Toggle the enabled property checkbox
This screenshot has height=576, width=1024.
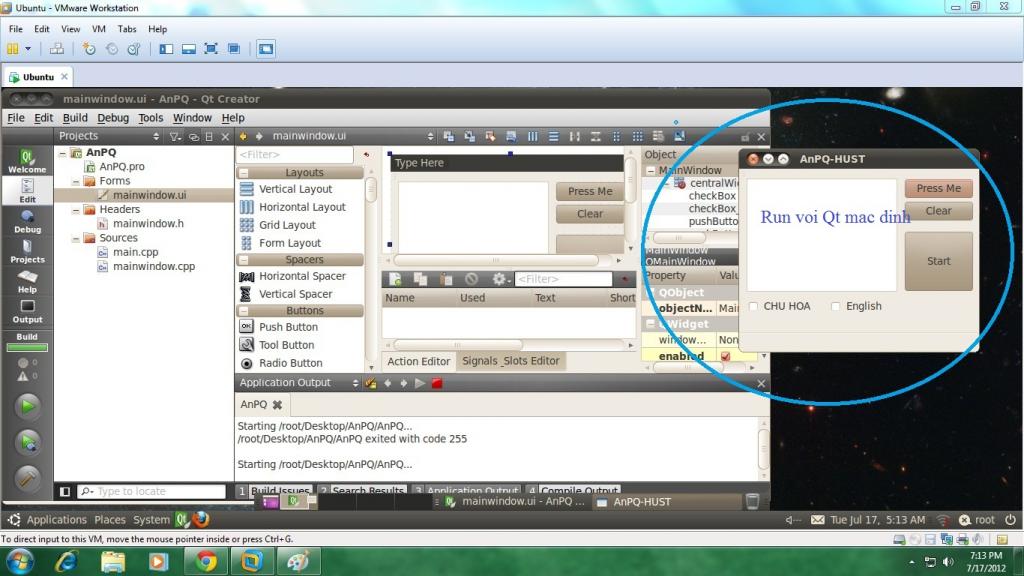pyautogui.click(x=725, y=356)
